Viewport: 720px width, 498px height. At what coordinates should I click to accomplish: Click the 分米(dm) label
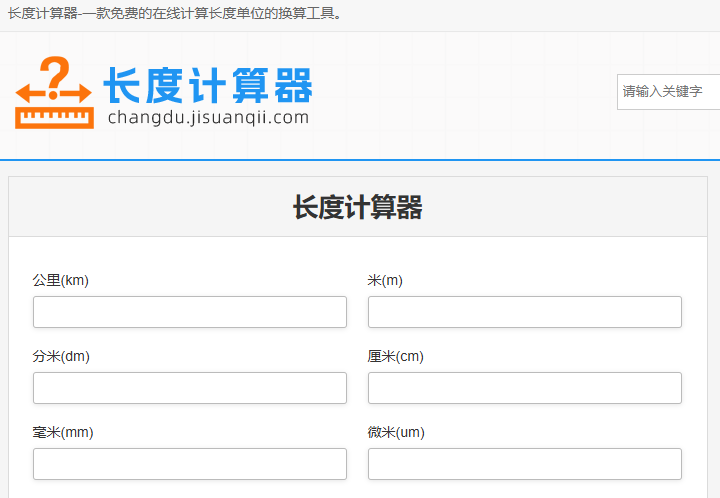pyautogui.click(x=61, y=356)
